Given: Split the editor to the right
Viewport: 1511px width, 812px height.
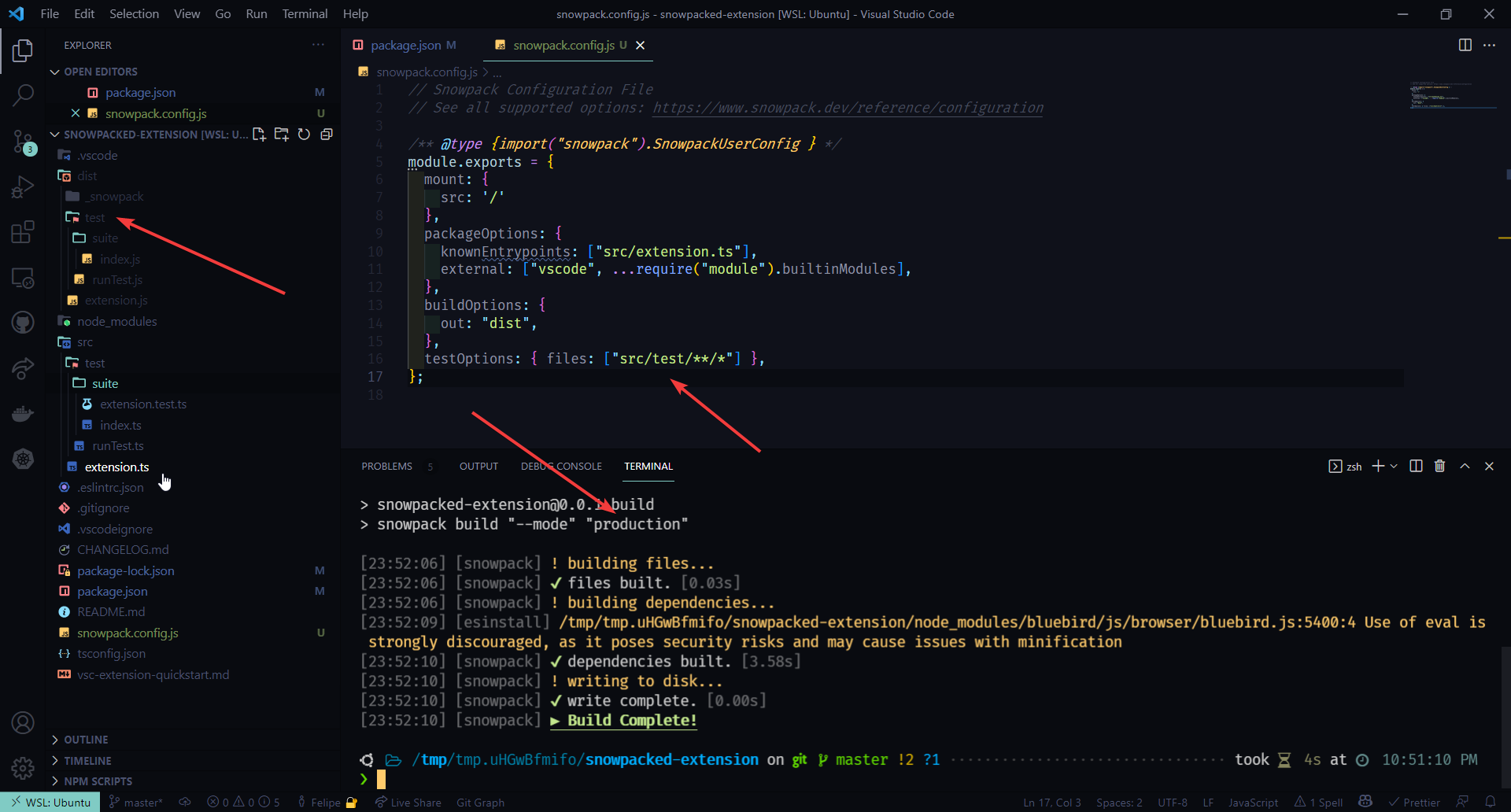Looking at the screenshot, I should pyautogui.click(x=1465, y=45).
